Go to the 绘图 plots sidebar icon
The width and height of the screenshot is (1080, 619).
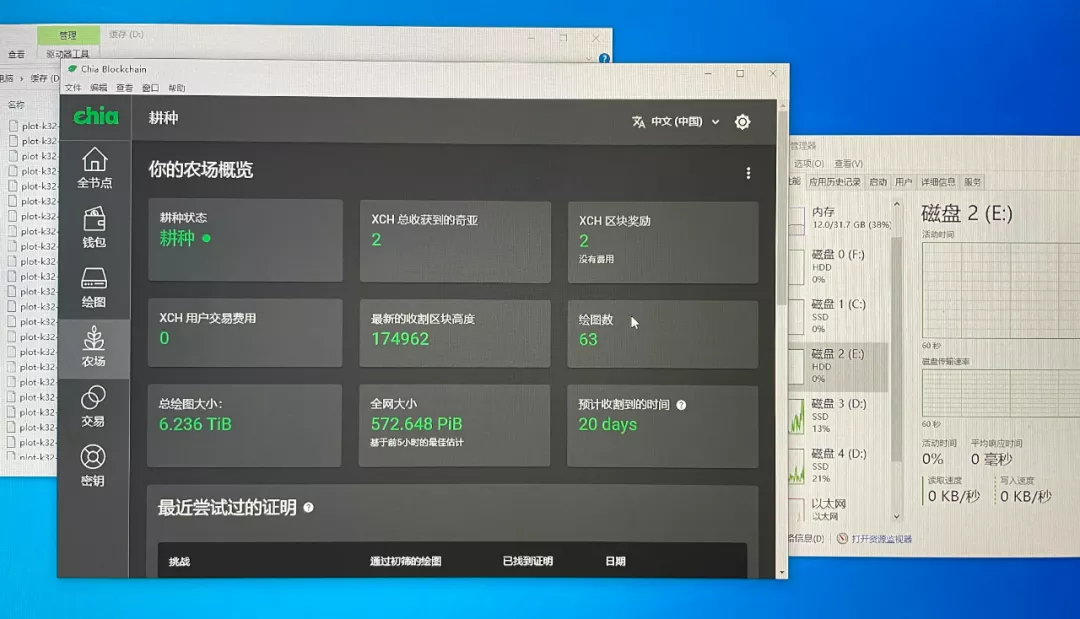(93, 287)
